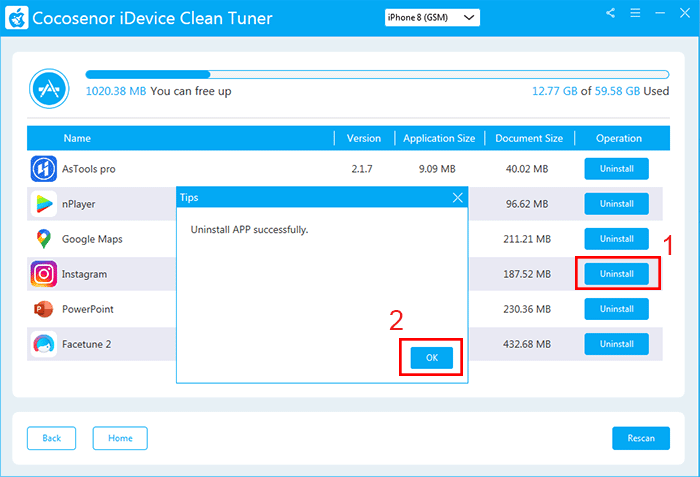The width and height of the screenshot is (700, 477).
Task: Expand the iPhone 8 (GSM) device dropdown
Action: (x=432, y=17)
